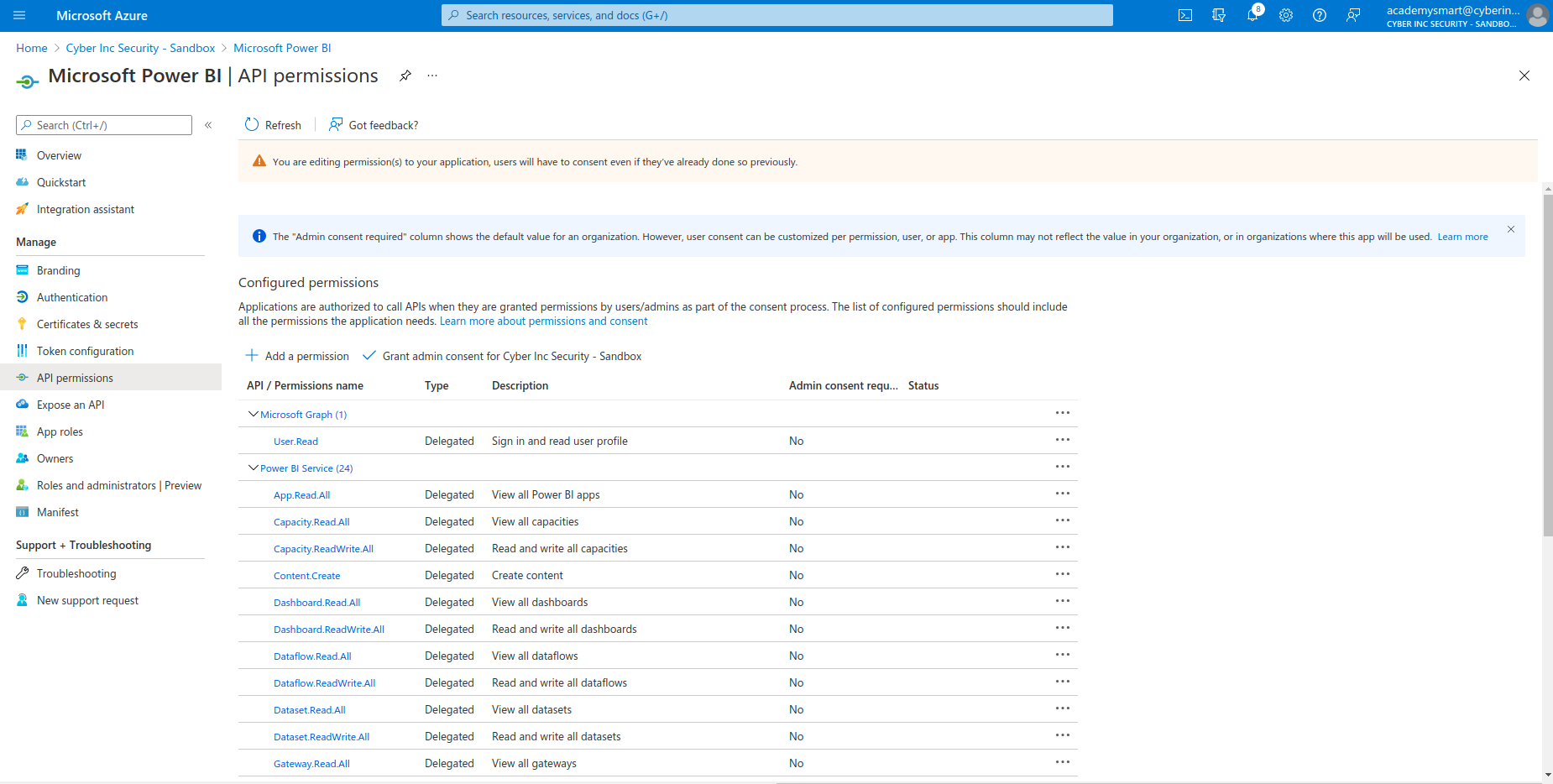Image resolution: width=1553 pixels, height=784 pixels.
Task: Click Add a permission
Action: click(297, 356)
